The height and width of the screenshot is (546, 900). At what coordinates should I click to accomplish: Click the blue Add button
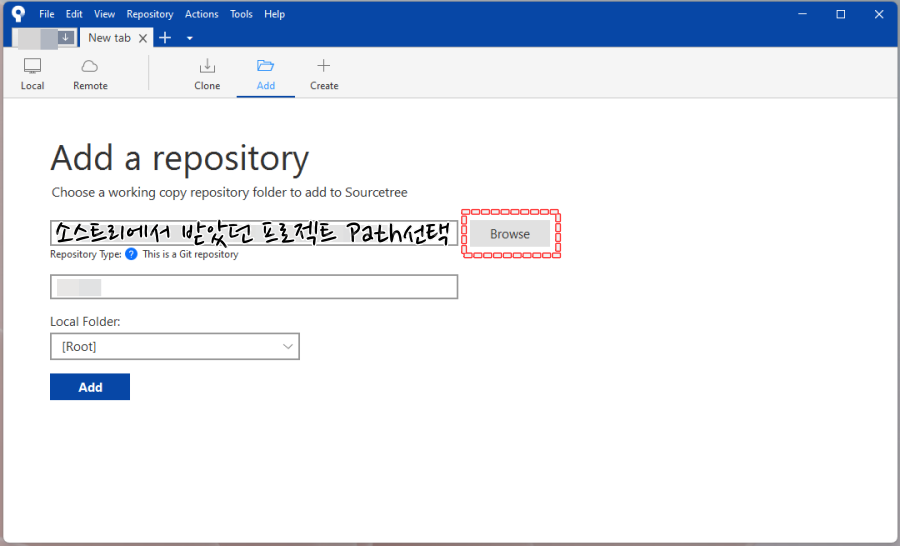tap(90, 387)
